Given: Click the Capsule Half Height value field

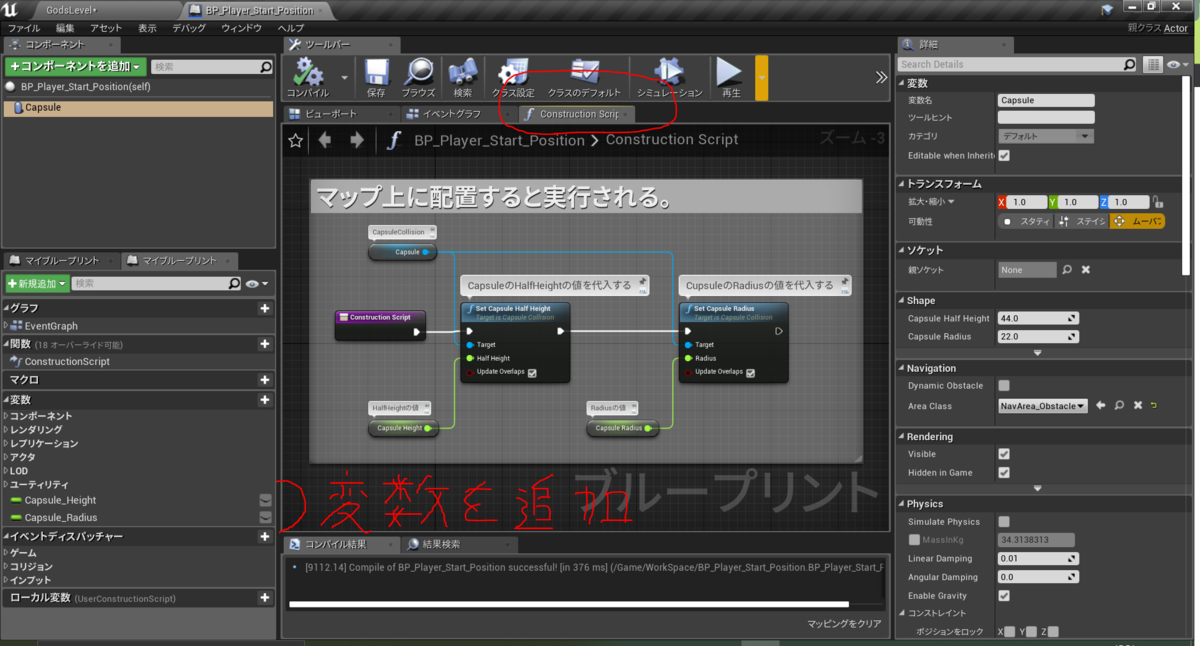Looking at the screenshot, I should [1039, 318].
